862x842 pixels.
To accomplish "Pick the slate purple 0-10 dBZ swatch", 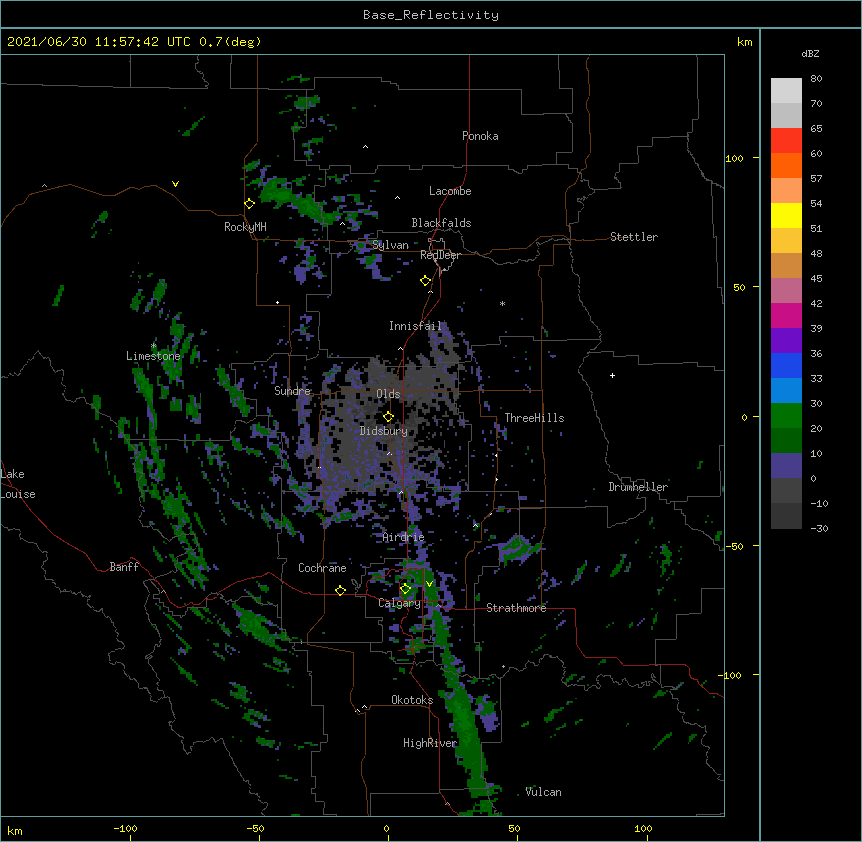I will 786,466.
